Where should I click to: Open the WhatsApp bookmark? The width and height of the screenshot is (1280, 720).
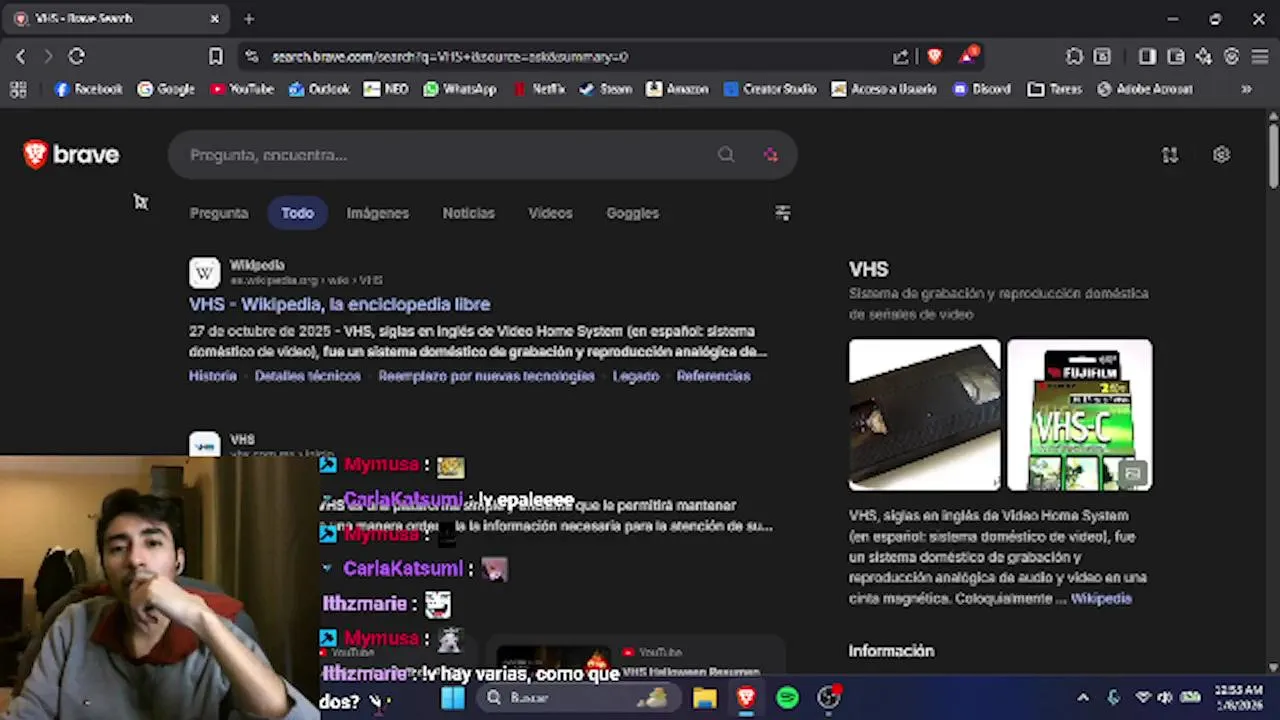[460, 89]
